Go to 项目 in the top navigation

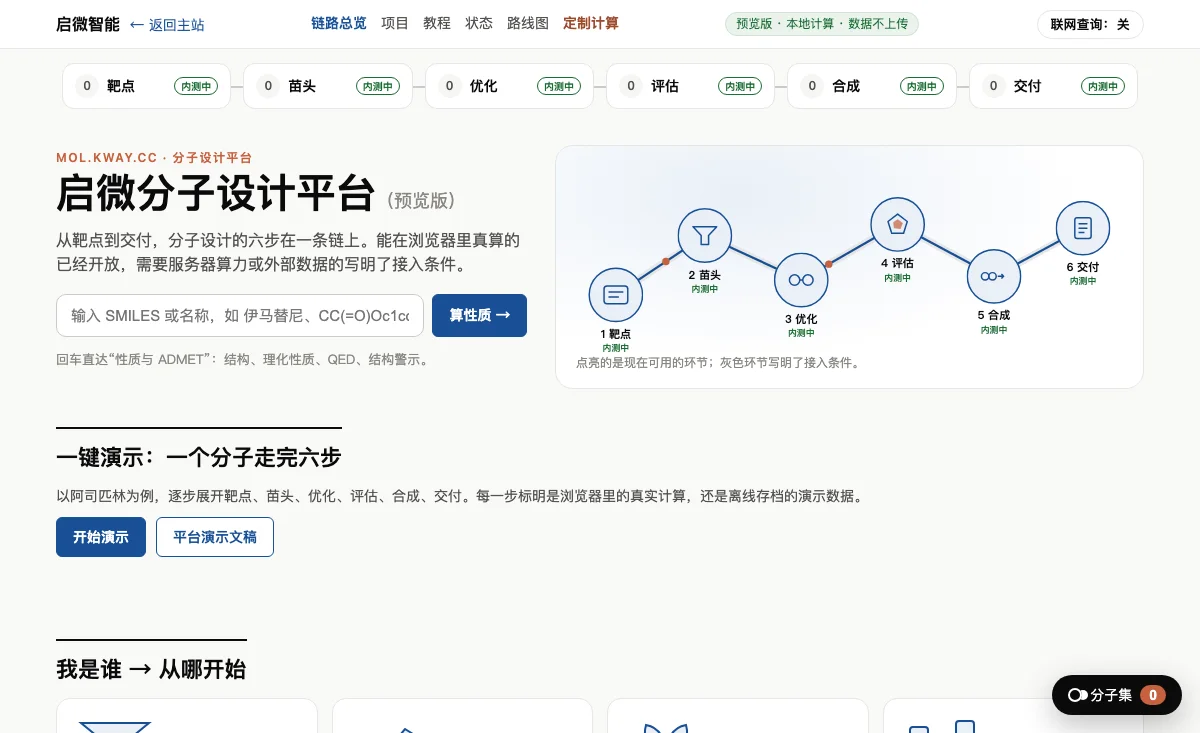click(x=395, y=23)
